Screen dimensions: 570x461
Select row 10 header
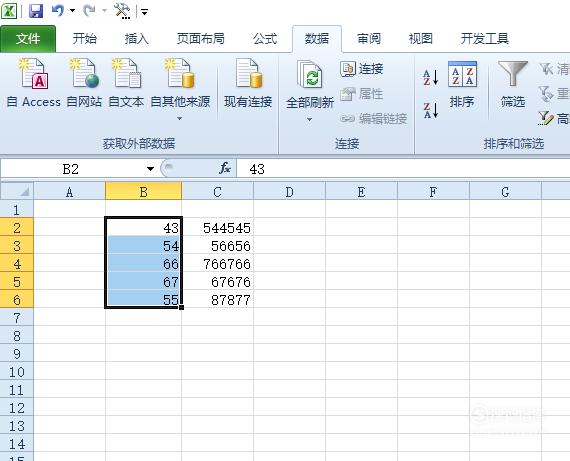tap(17, 372)
